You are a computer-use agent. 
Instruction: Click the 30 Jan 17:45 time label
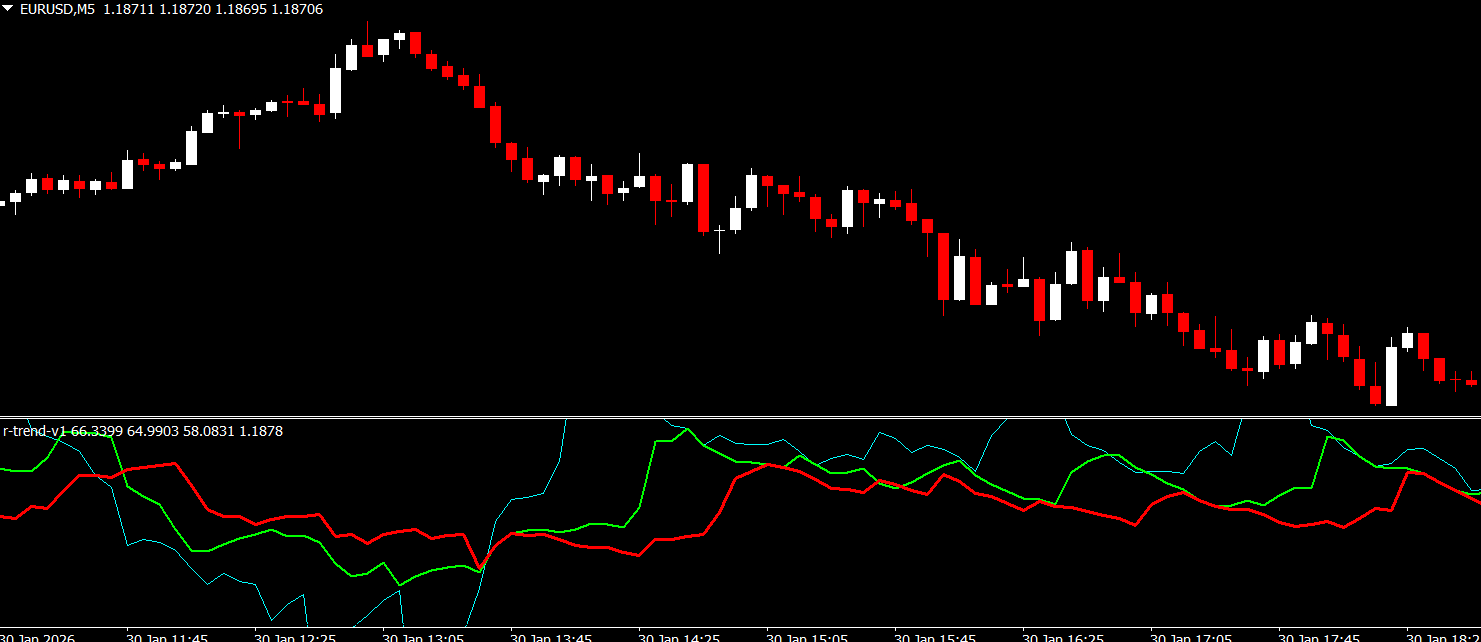point(1319,636)
